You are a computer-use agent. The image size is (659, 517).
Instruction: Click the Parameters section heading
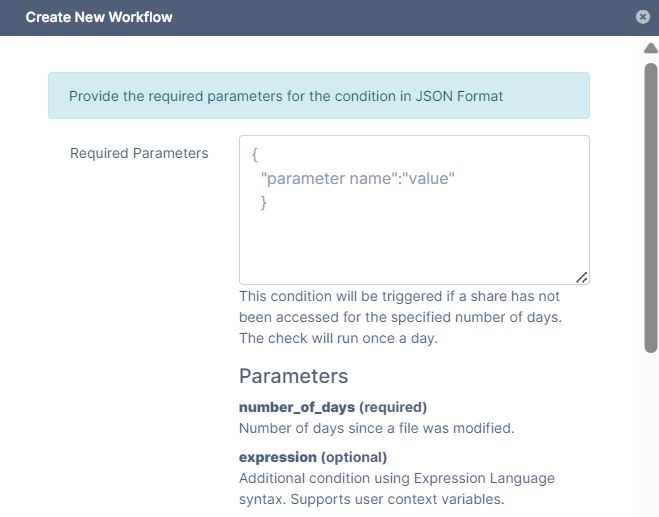point(293,376)
